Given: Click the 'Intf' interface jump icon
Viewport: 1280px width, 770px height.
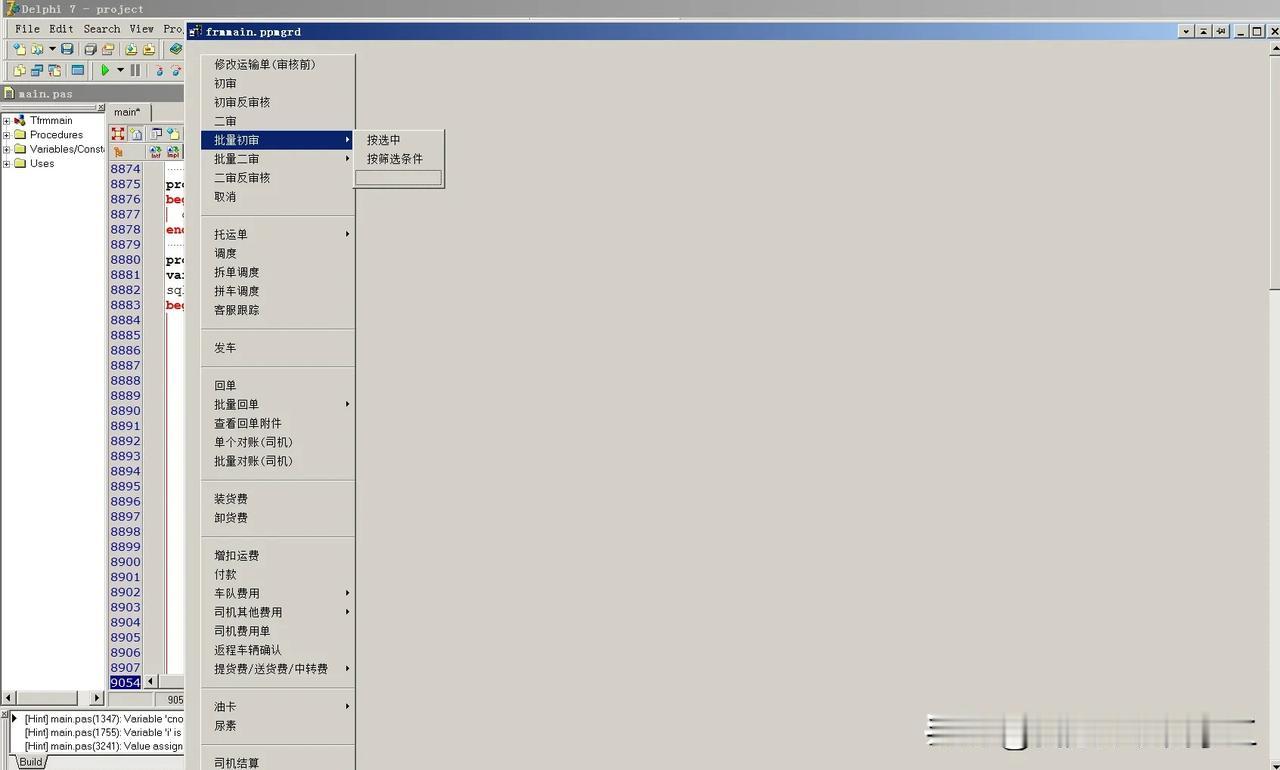Looking at the screenshot, I should pyautogui.click(x=155, y=152).
